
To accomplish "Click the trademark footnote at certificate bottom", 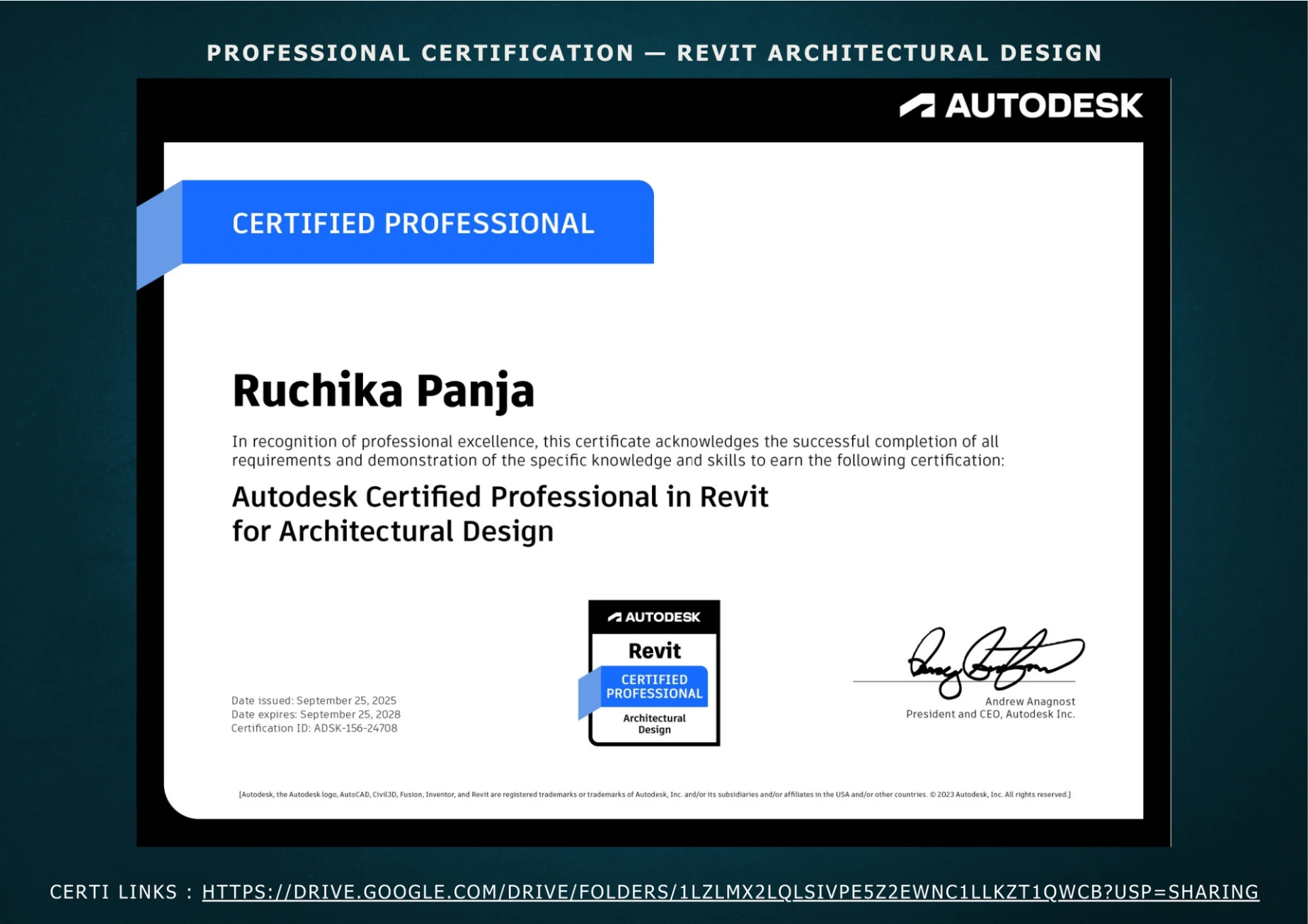I will click(x=654, y=795).
